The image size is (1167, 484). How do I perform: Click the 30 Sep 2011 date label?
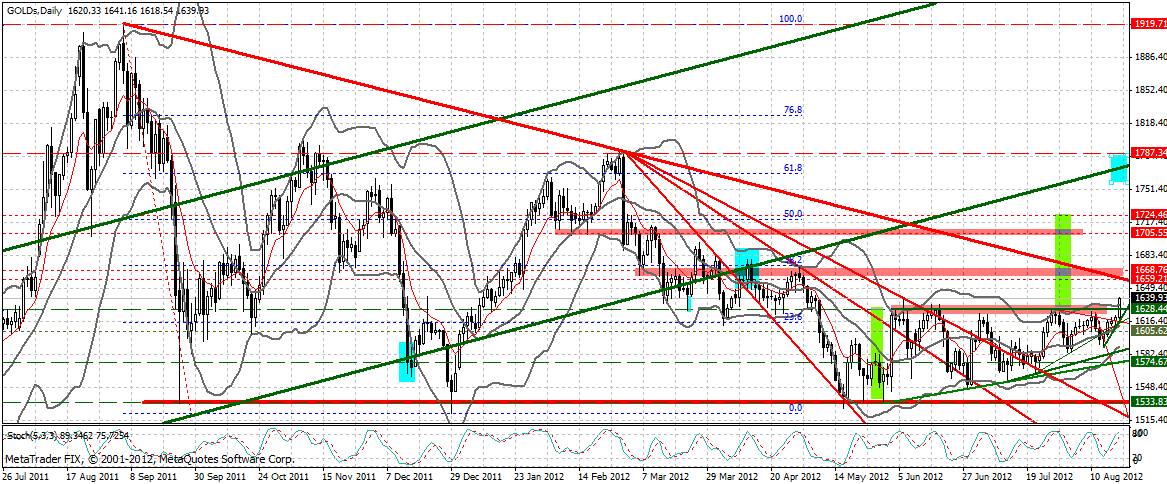[219, 475]
